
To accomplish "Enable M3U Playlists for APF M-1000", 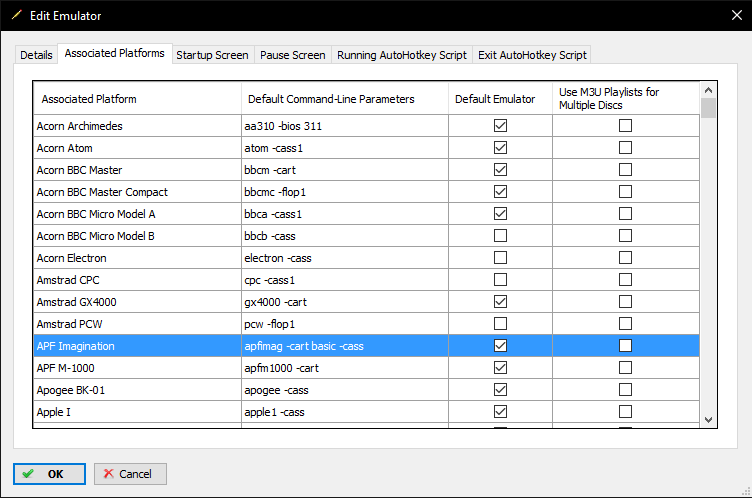I will 625,368.
